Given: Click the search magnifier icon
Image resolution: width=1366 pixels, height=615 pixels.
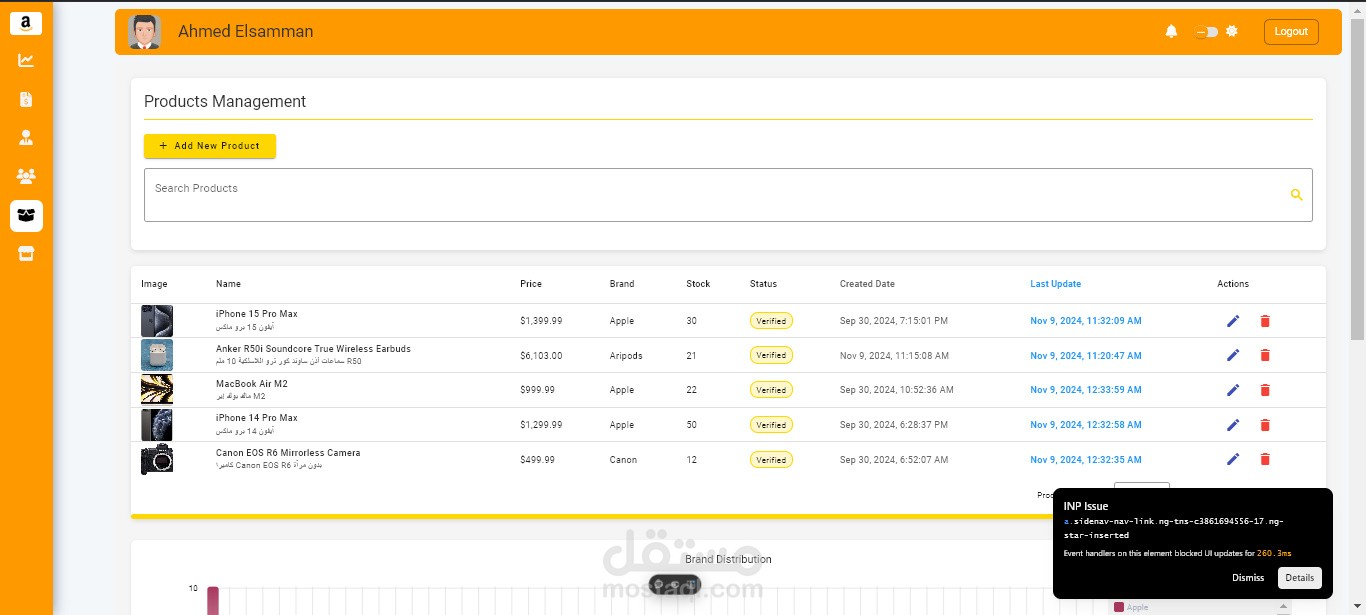Looking at the screenshot, I should (x=1297, y=195).
